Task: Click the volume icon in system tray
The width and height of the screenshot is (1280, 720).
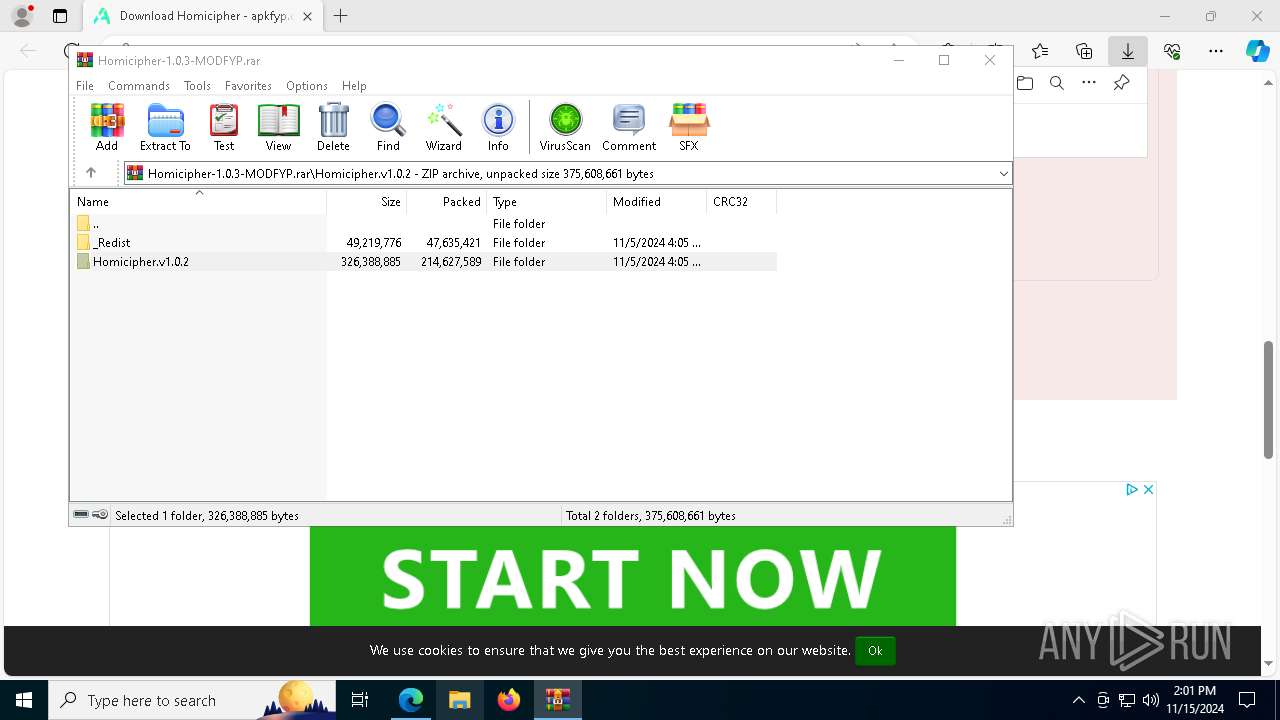Action: [x=1150, y=700]
